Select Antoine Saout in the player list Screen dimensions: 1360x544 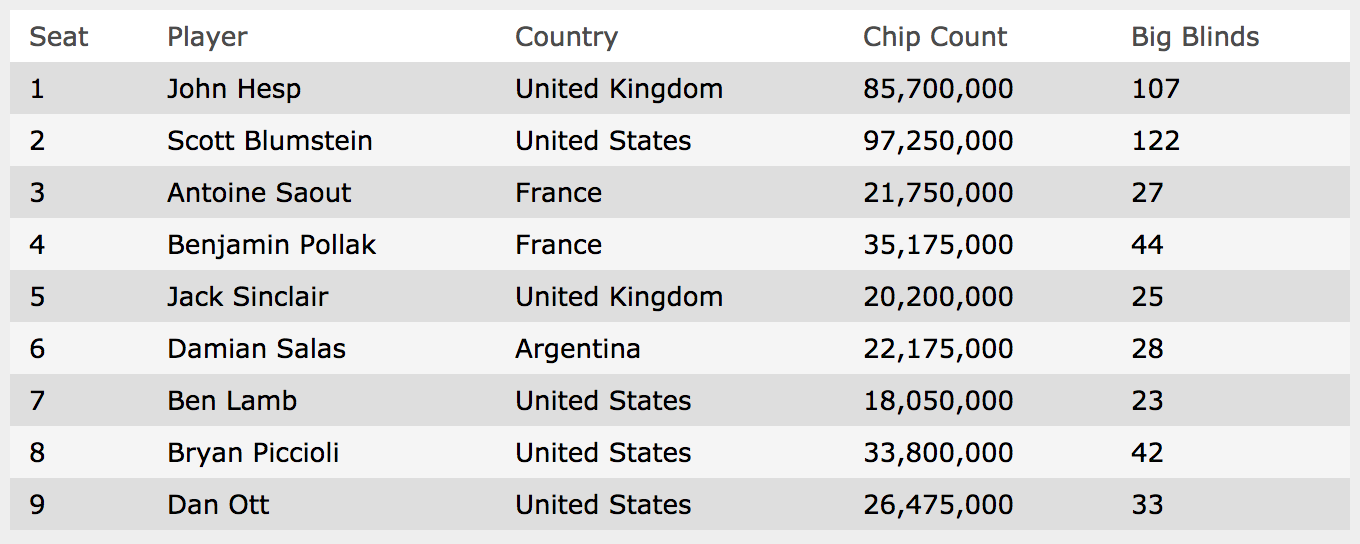pyautogui.click(x=259, y=193)
